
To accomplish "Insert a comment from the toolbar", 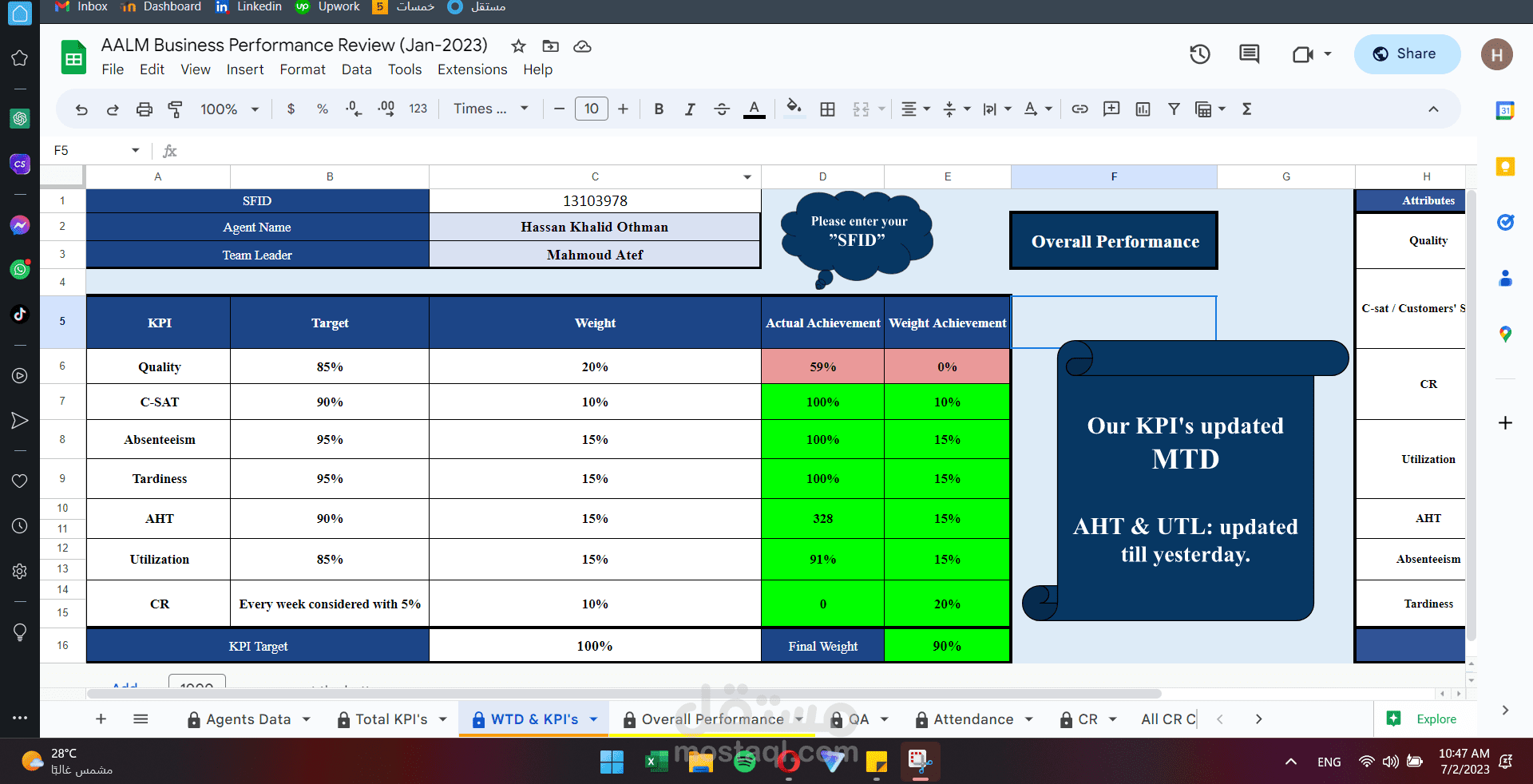I will (1111, 109).
